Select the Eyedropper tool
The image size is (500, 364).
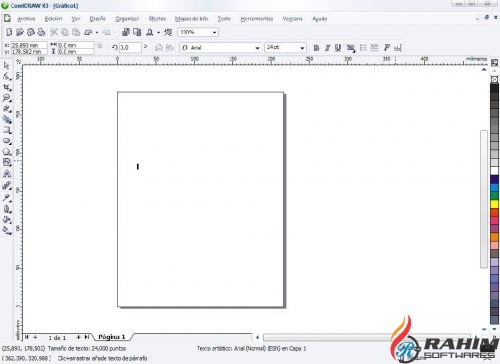click(x=7, y=198)
